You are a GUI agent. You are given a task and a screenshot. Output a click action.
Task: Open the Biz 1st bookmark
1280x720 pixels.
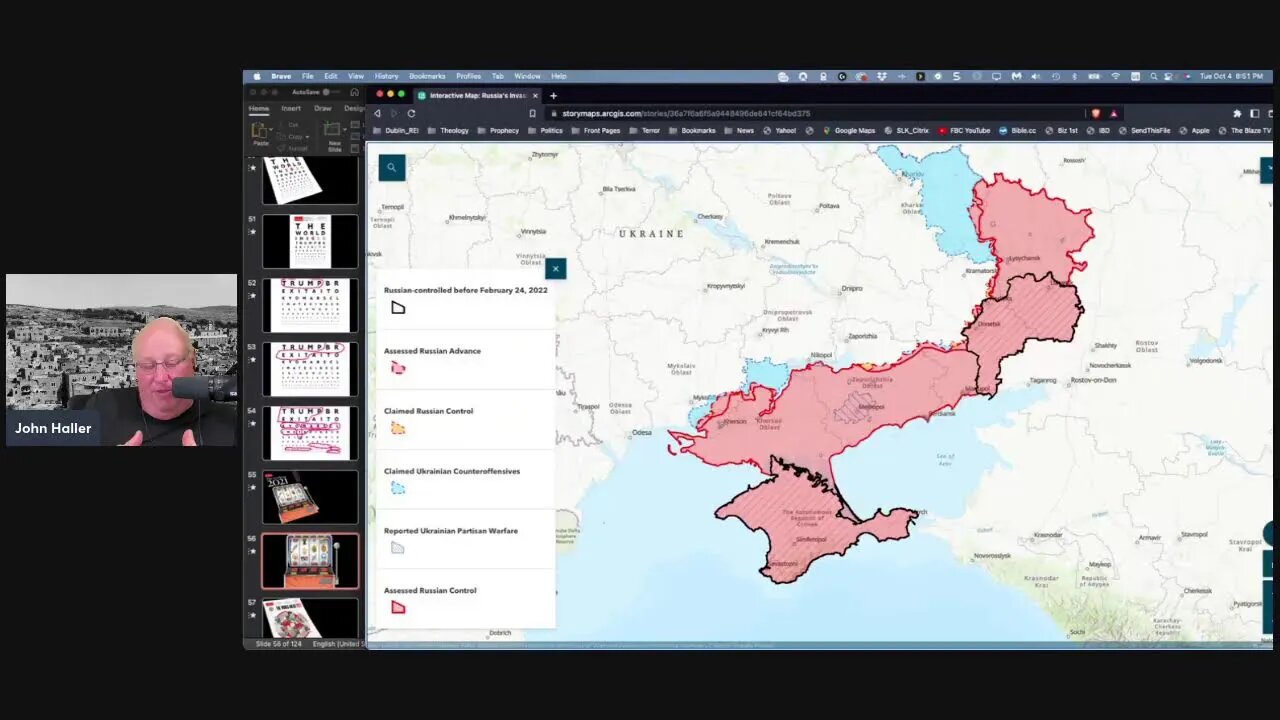[1062, 130]
